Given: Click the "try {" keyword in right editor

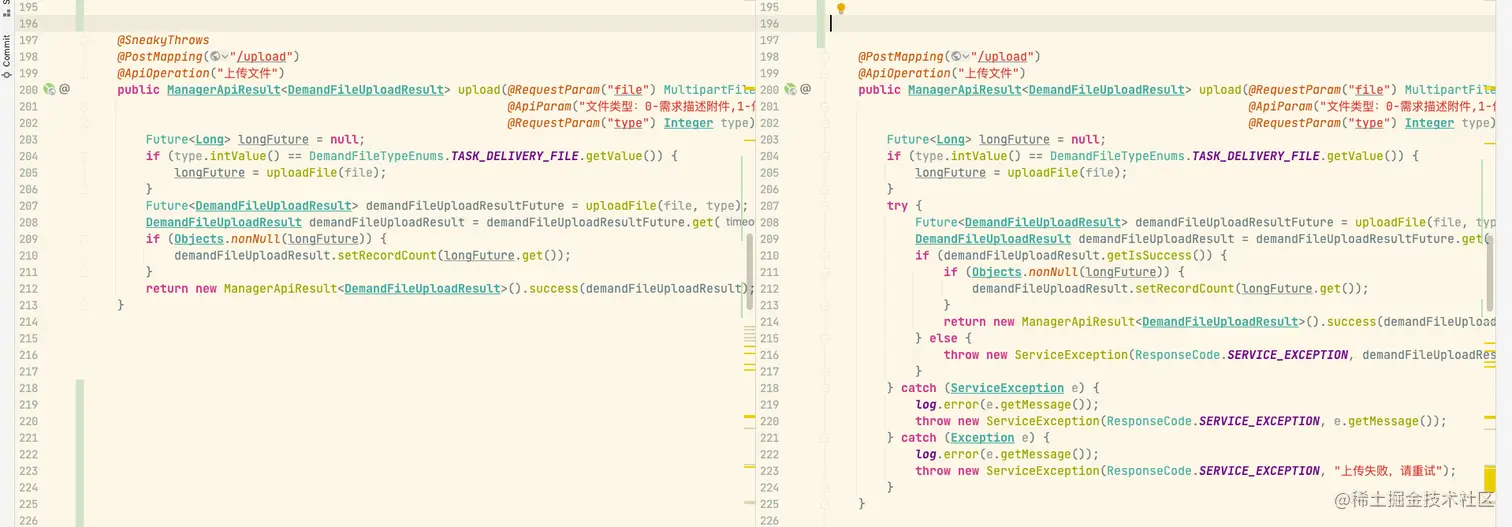Looking at the screenshot, I should click(x=904, y=206).
